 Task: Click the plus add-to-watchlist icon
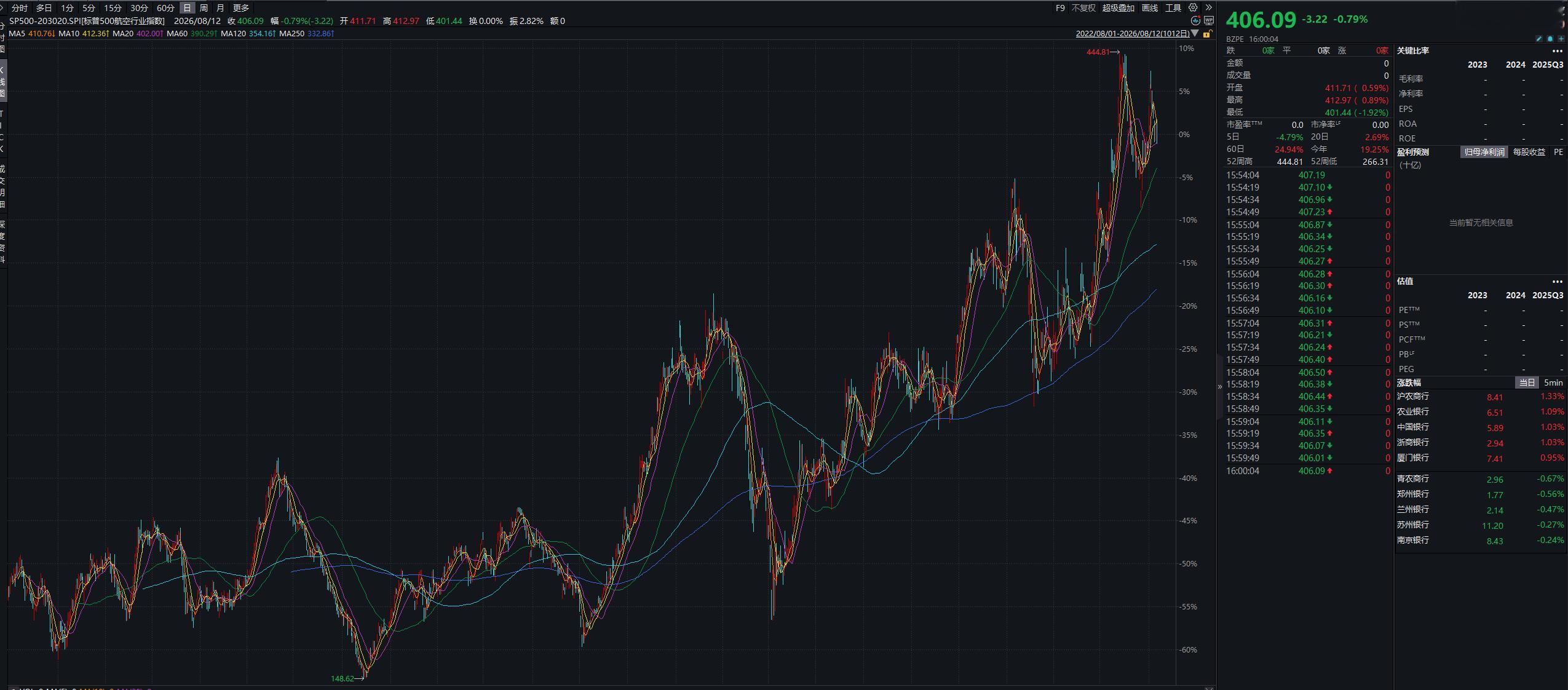[x=1561, y=39]
